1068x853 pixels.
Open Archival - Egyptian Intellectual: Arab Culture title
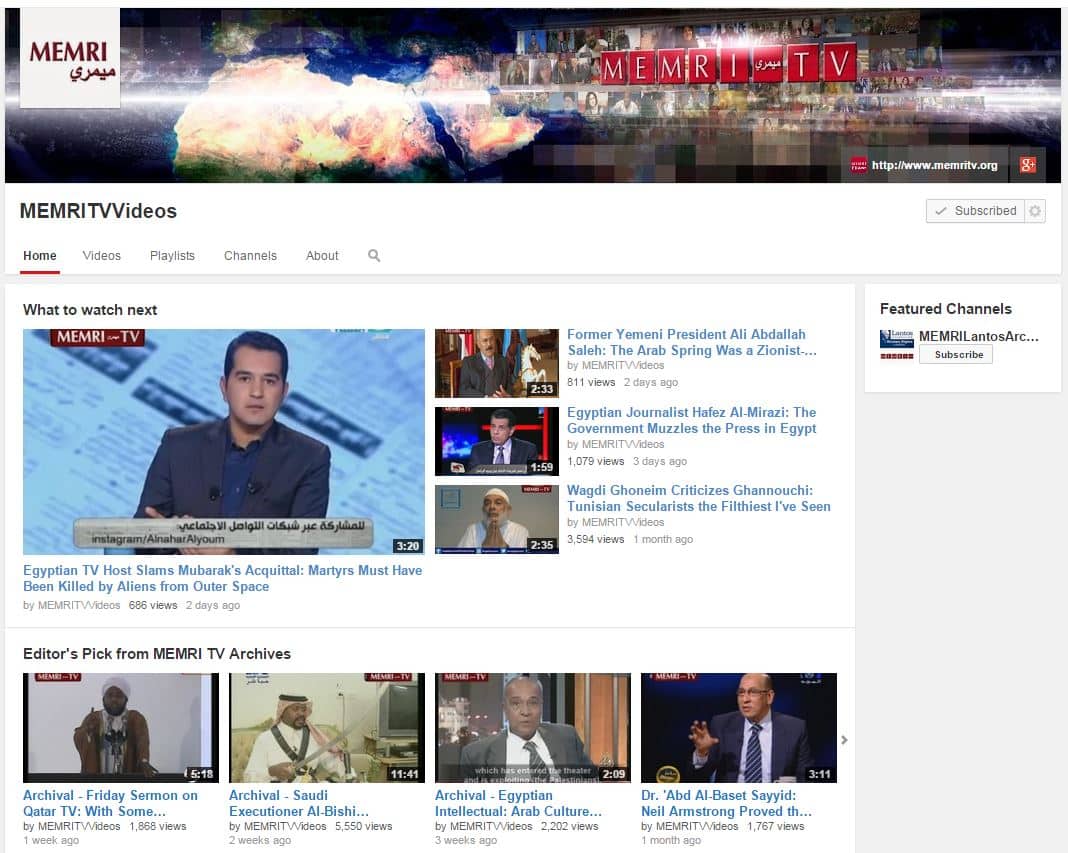[x=518, y=803]
